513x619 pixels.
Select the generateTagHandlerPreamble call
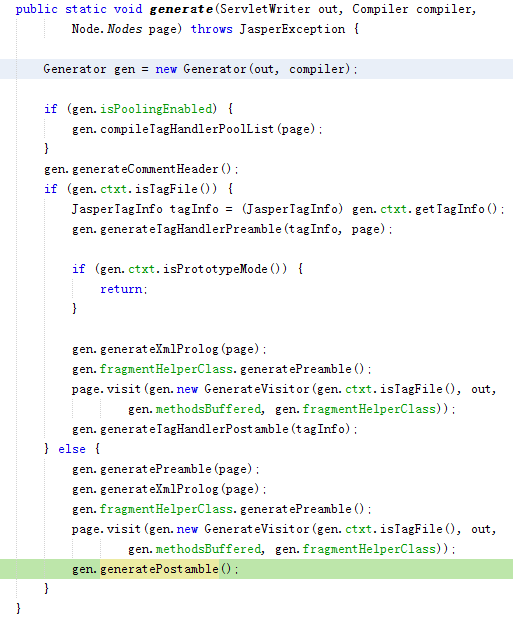[191, 229]
